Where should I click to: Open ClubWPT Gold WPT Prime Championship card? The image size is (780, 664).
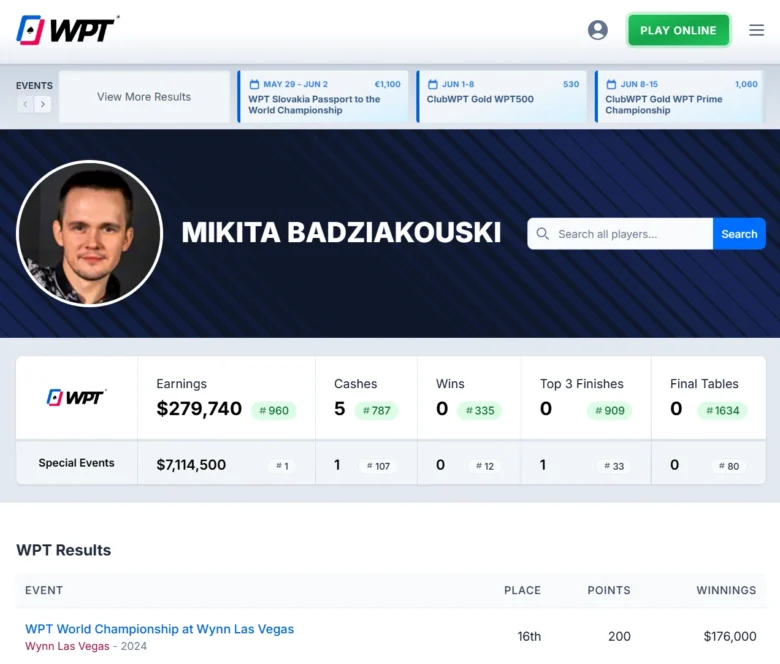(681, 96)
